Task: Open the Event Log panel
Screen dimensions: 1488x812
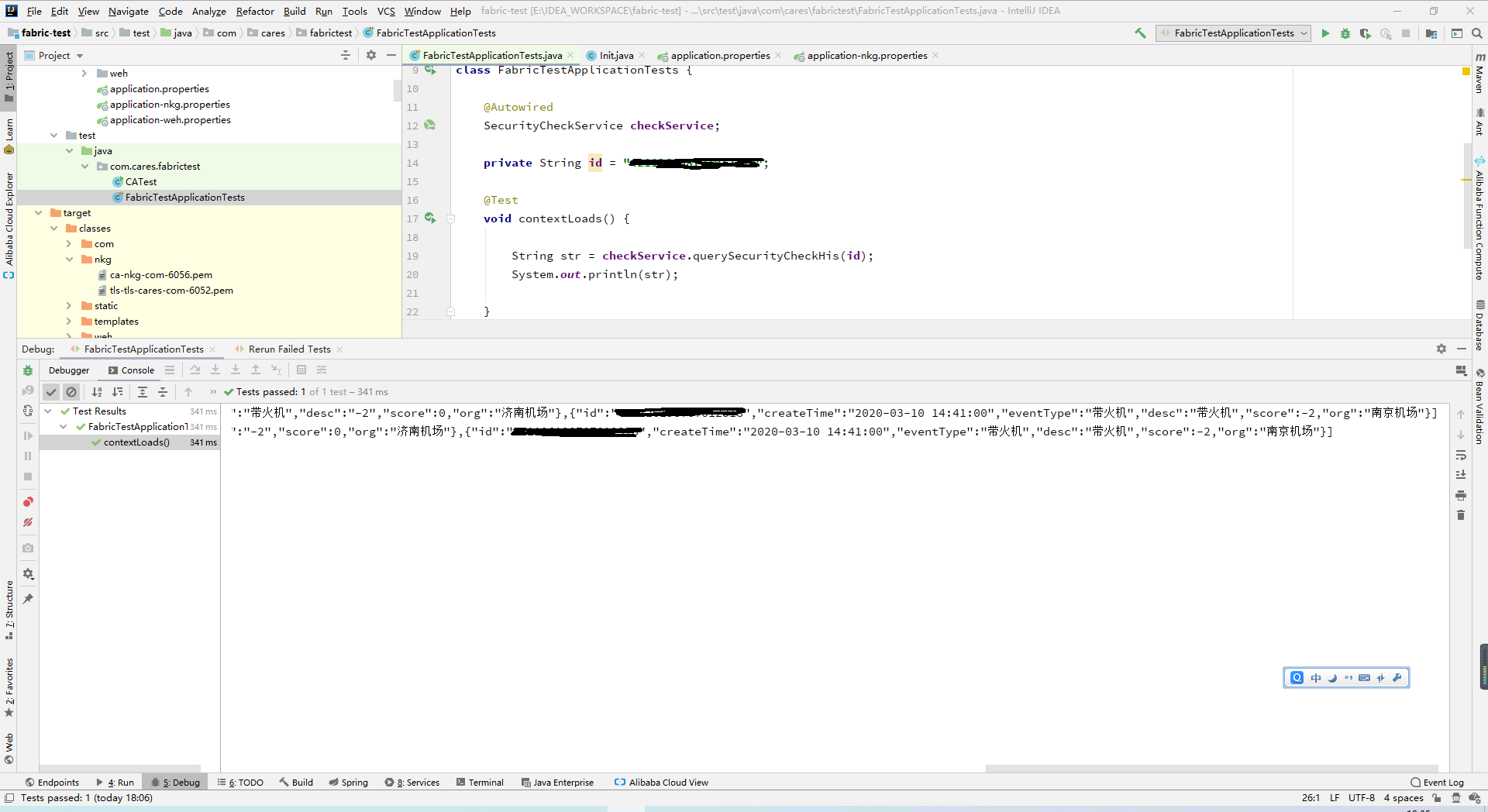Action: (x=1437, y=783)
